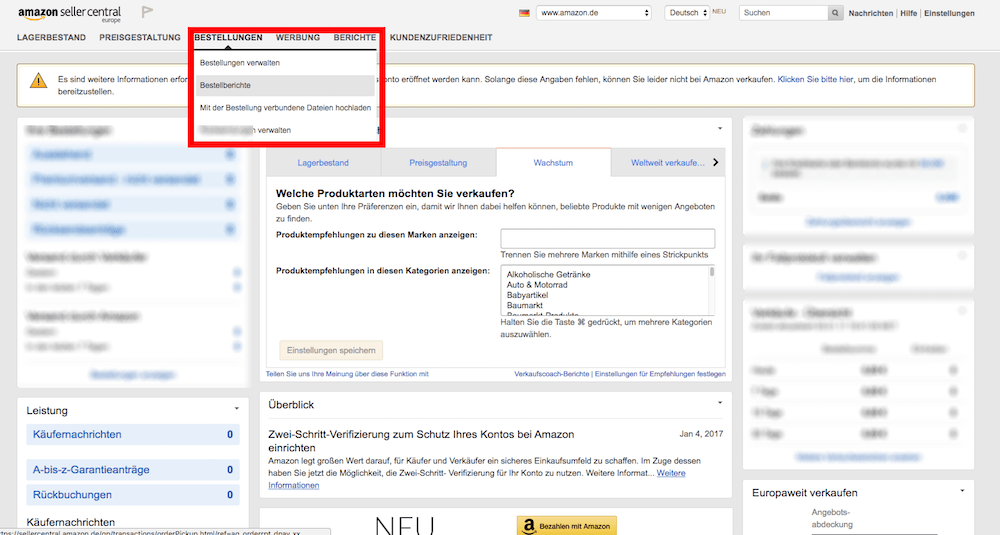
Task: Open the A-bis-z-Garantieanträge link
Action: click(91, 469)
